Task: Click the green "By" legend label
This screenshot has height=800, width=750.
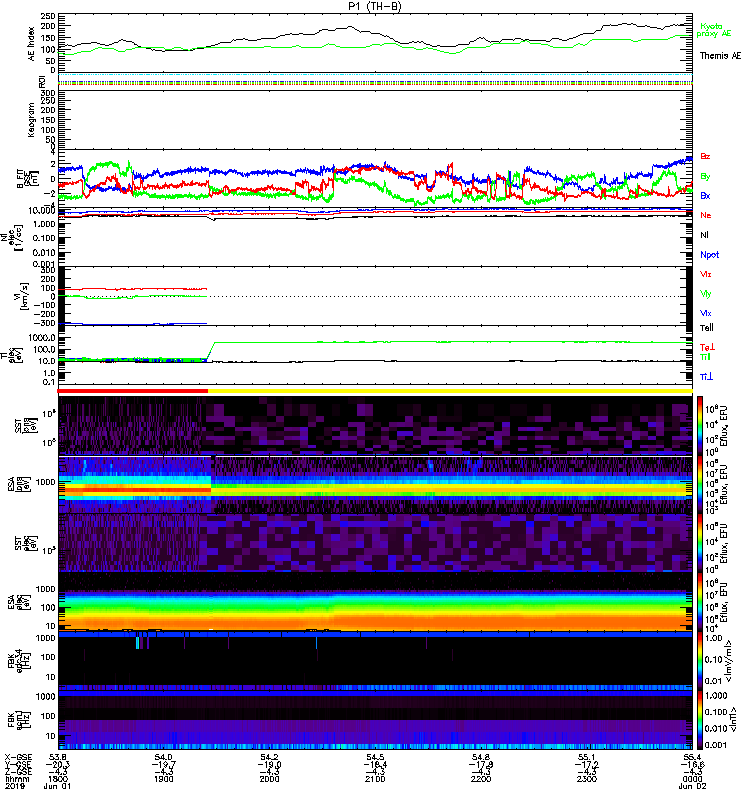Action: [705, 177]
